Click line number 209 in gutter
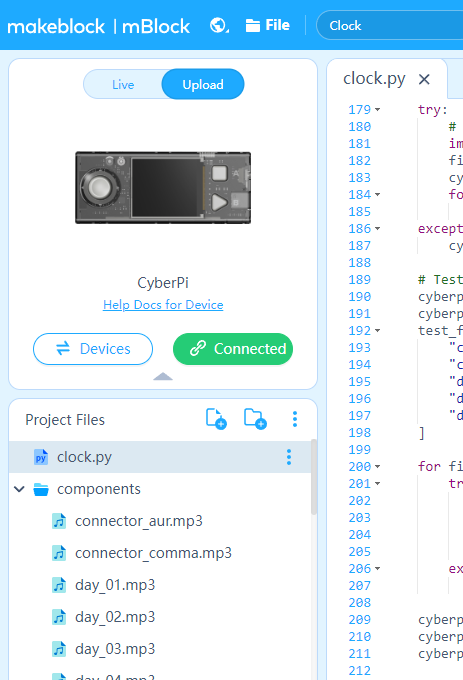Image resolution: width=463 pixels, height=680 pixels. point(359,620)
